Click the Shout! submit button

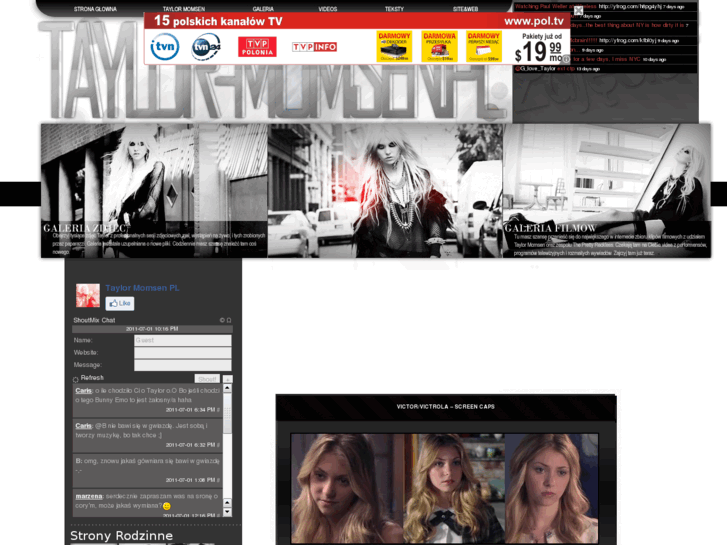(x=207, y=379)
